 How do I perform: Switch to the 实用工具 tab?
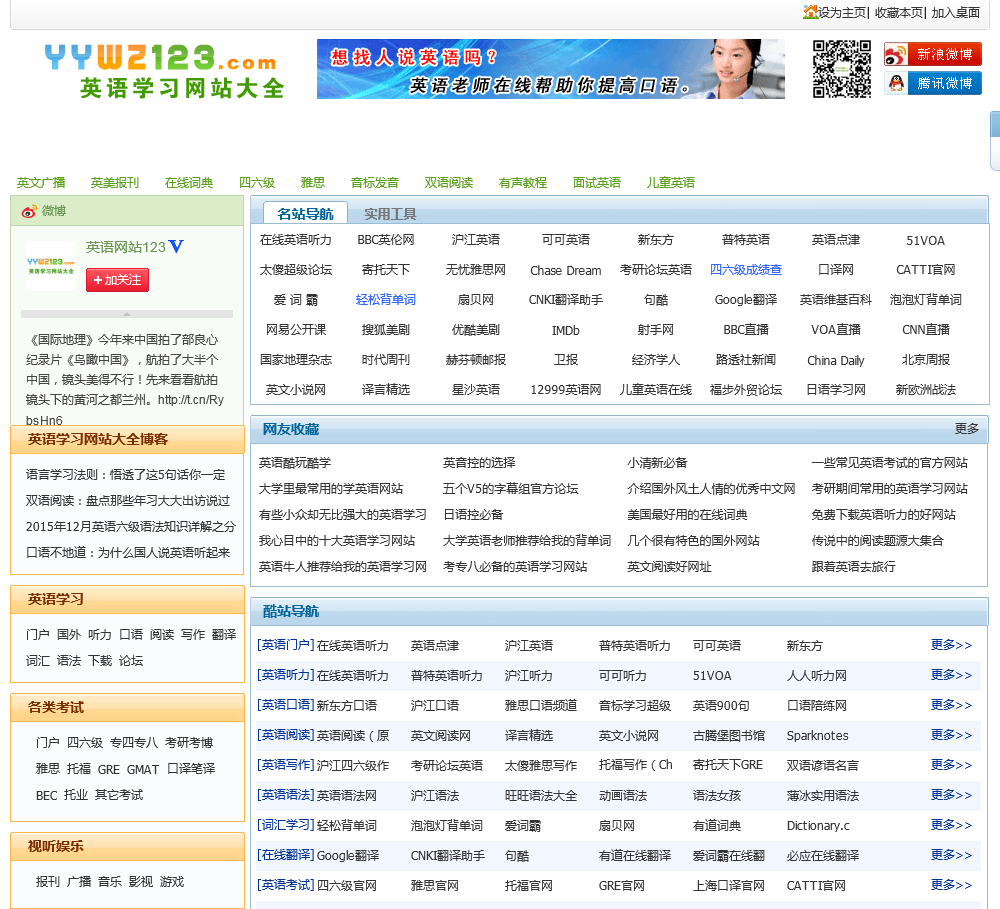point(390,213)
